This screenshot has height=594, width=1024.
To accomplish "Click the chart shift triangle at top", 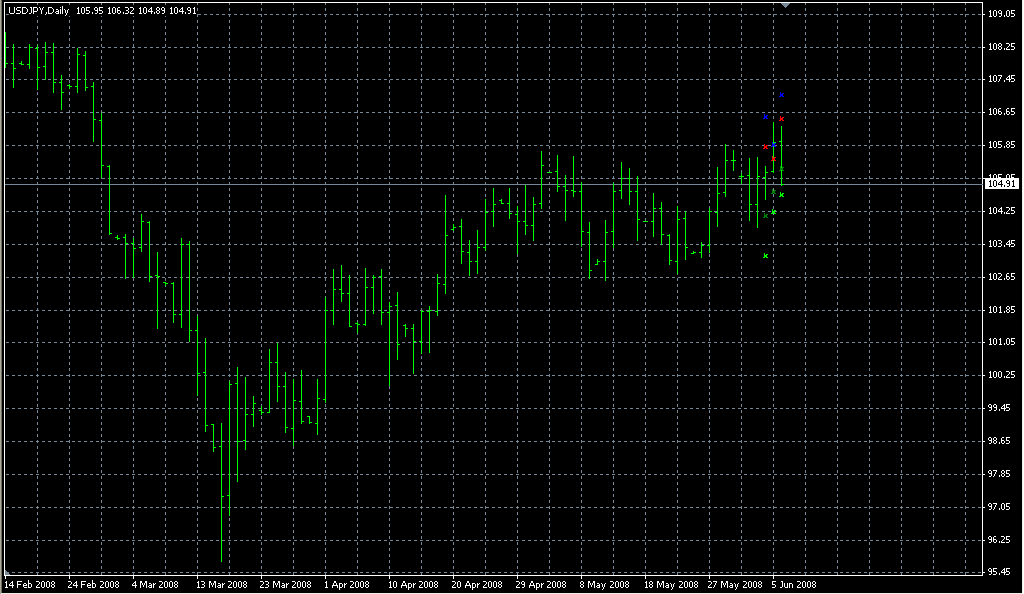I will 786,6.
